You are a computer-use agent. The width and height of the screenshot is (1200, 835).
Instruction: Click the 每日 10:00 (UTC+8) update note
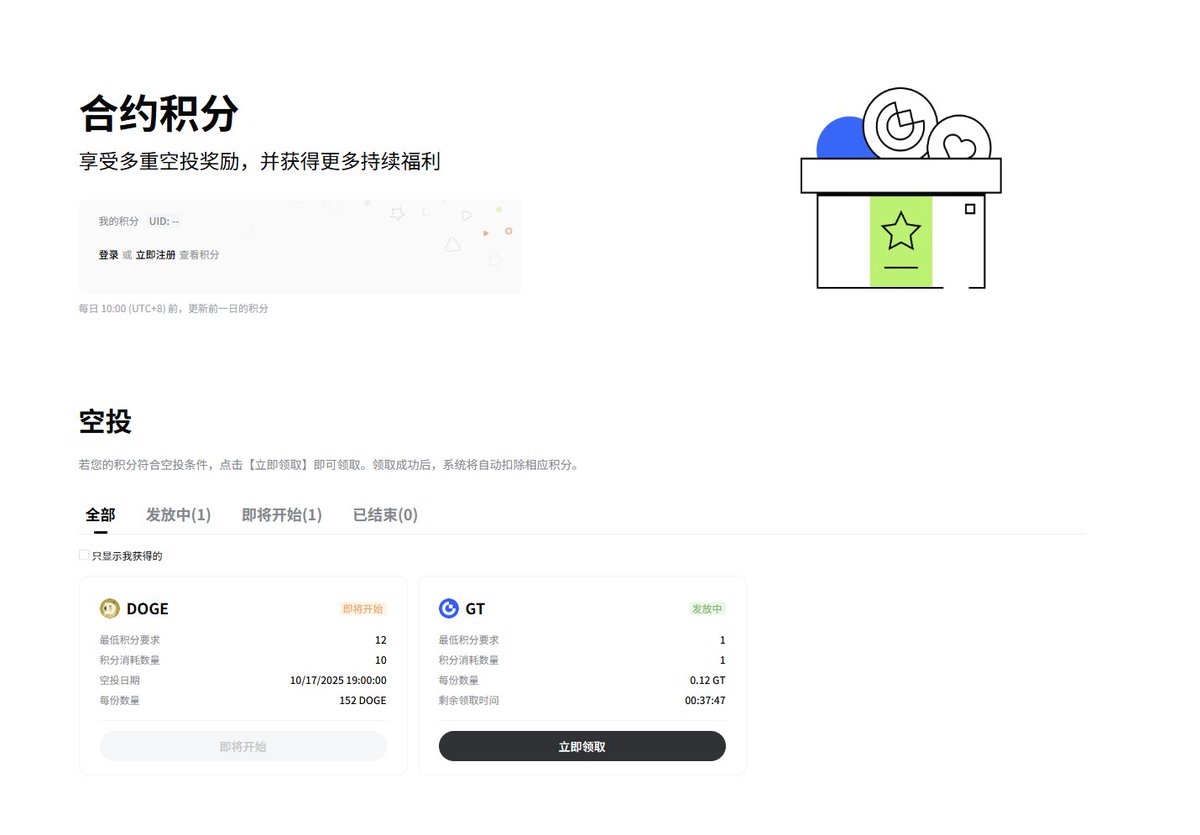(173, 308)
